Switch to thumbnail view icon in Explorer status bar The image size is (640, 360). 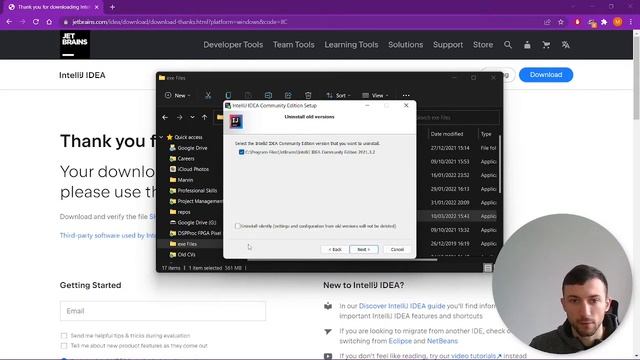tap(488, 268)
